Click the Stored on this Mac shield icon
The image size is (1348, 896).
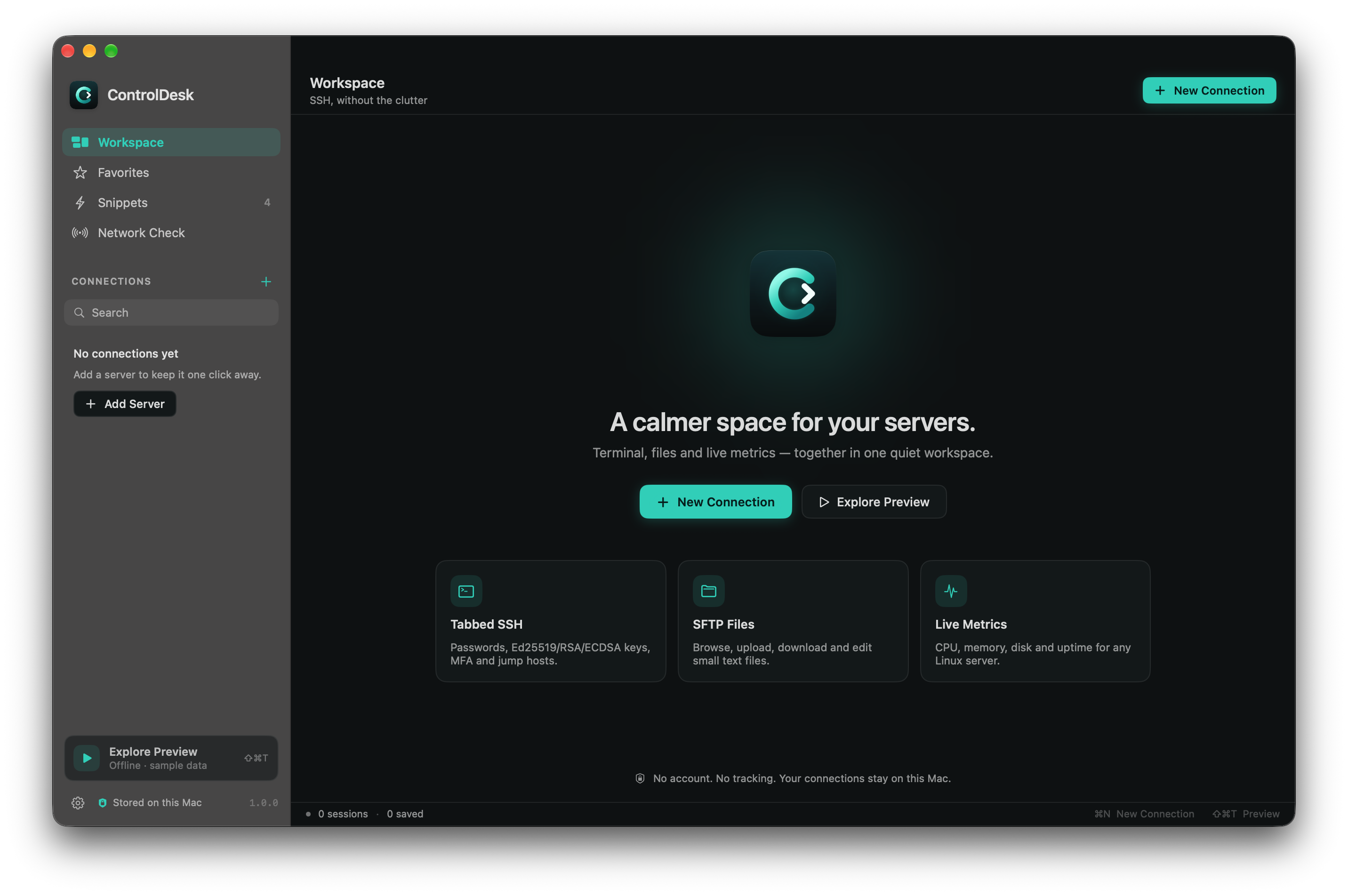point(102,802)
